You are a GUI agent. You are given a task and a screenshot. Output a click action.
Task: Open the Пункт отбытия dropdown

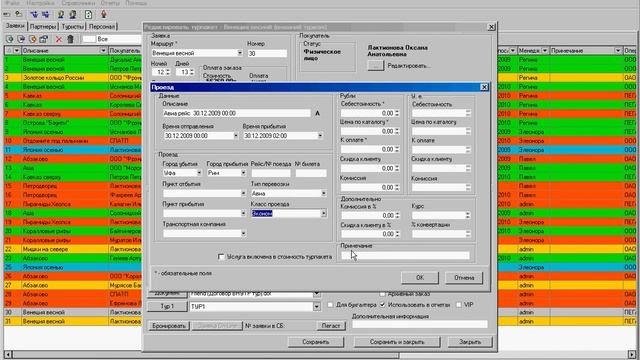coord(243,193)
